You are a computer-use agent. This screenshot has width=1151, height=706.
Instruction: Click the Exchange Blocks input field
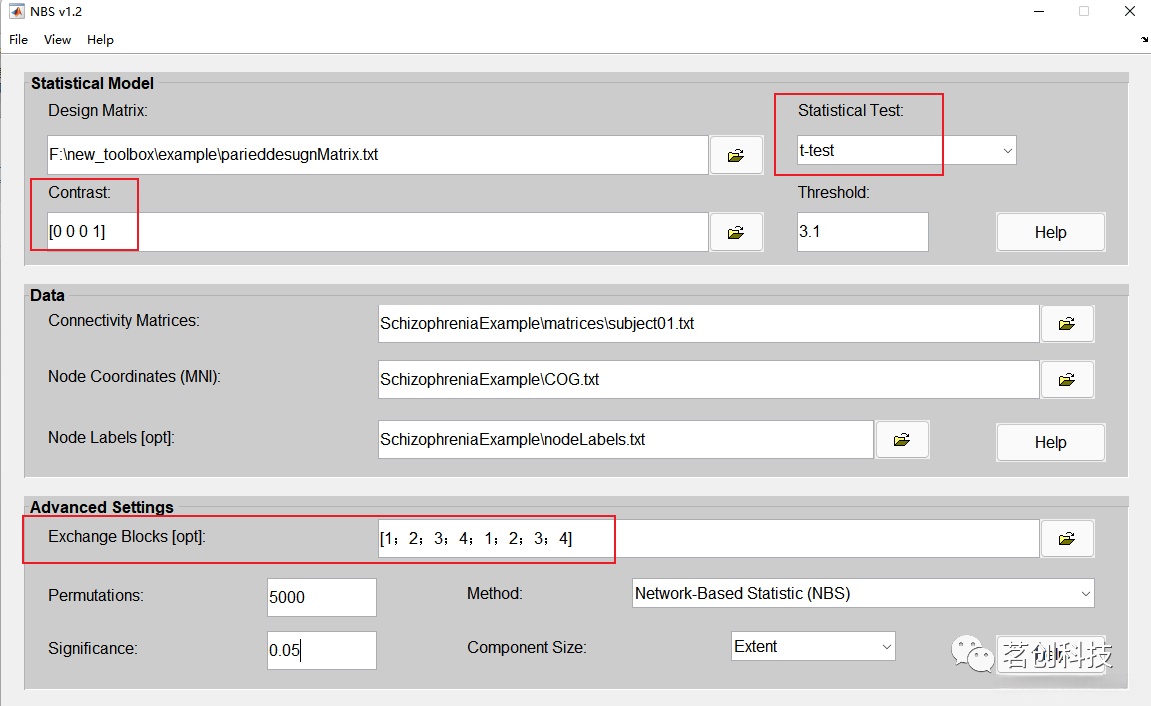708,539
